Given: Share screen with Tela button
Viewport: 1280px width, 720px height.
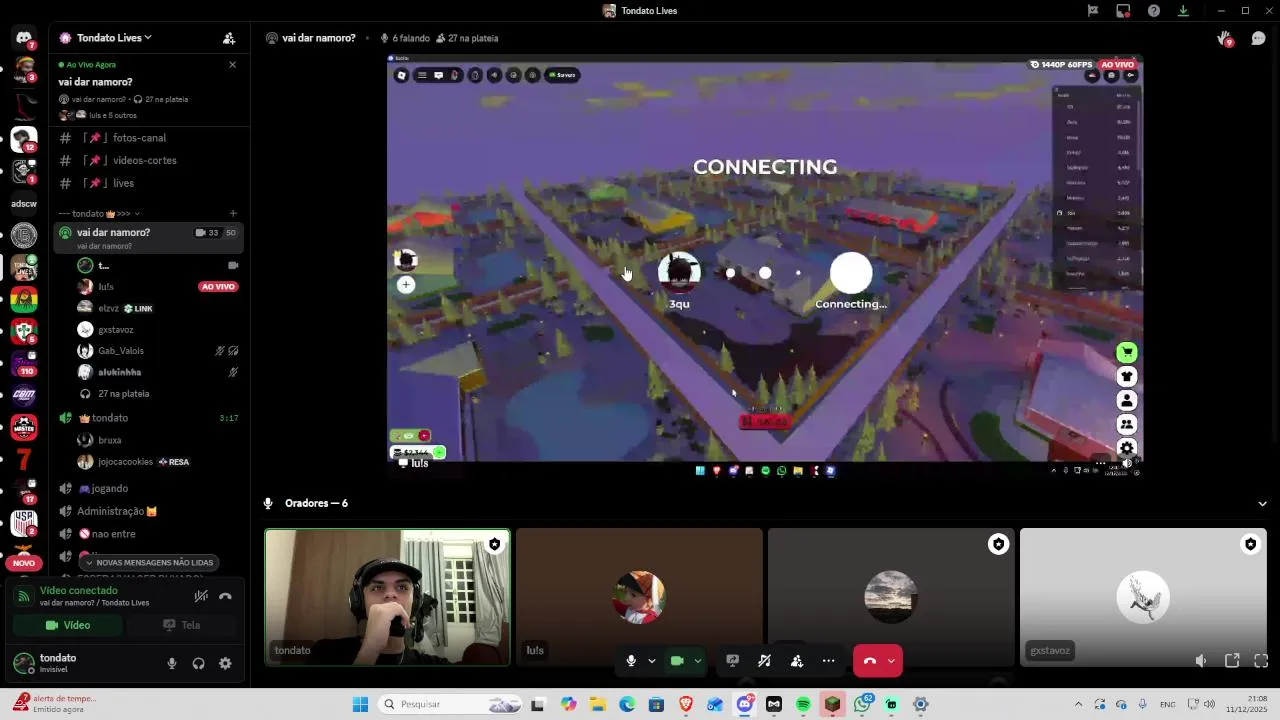Looking at the screenshot, I should [x=182, y=626].
